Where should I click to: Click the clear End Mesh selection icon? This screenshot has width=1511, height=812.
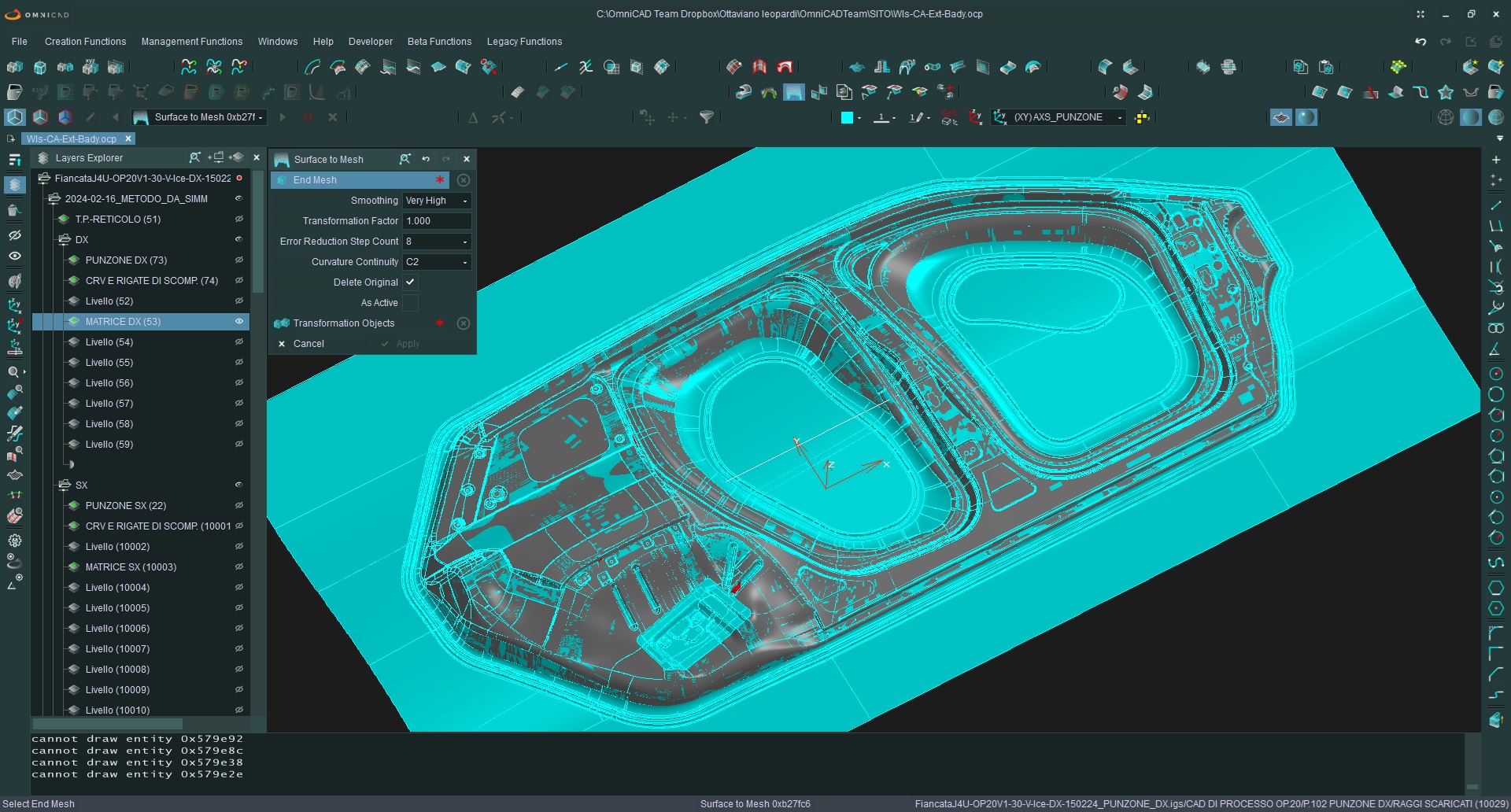click(x=464, y=180)
